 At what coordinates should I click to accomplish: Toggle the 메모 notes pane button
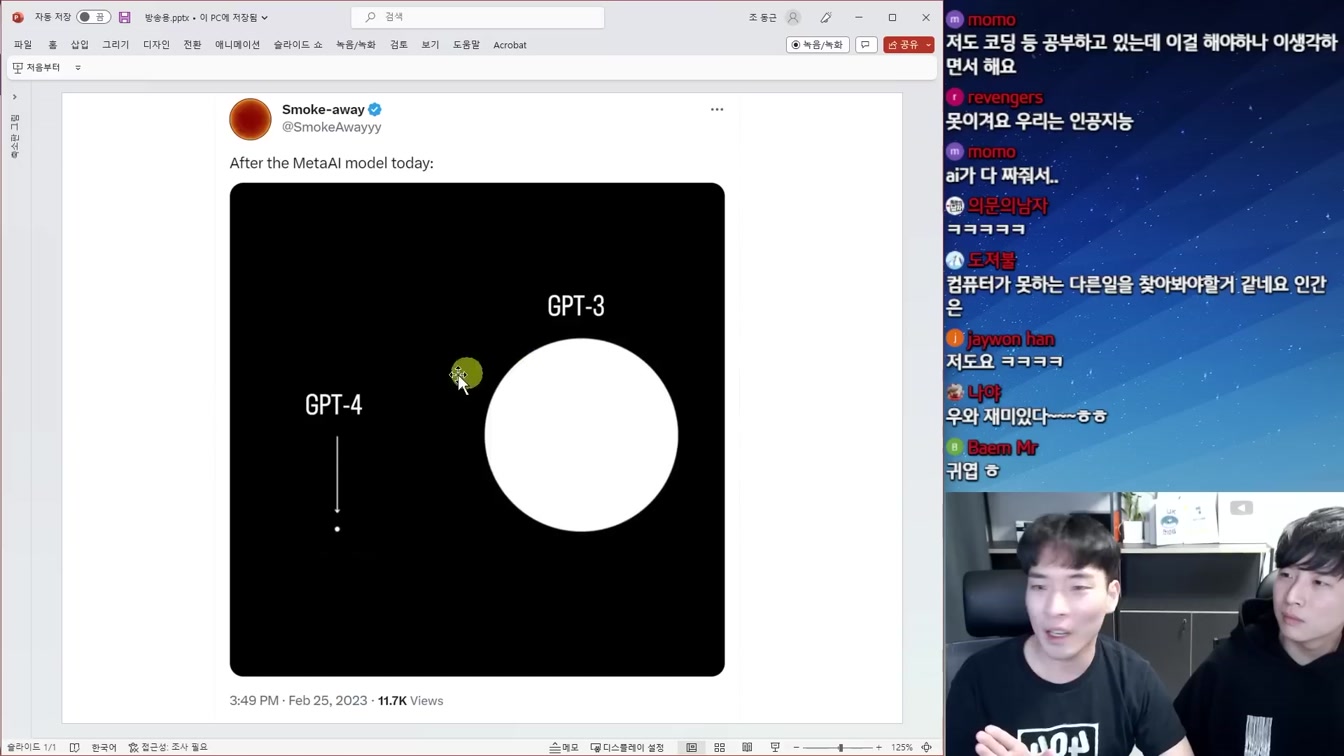click(x=564, y=747)
